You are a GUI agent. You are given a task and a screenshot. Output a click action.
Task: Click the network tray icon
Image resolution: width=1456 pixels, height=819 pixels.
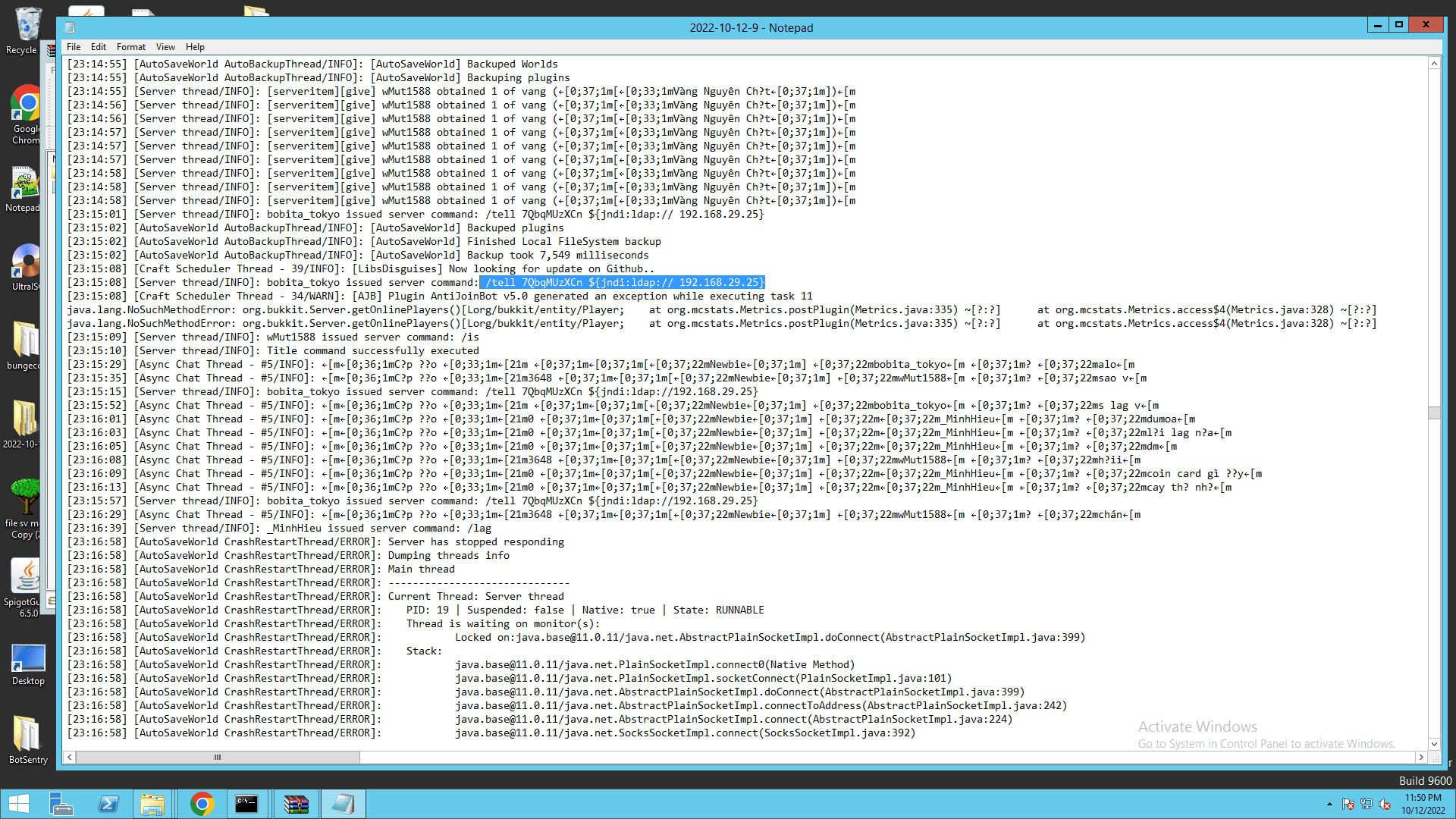pos(1367,804)
